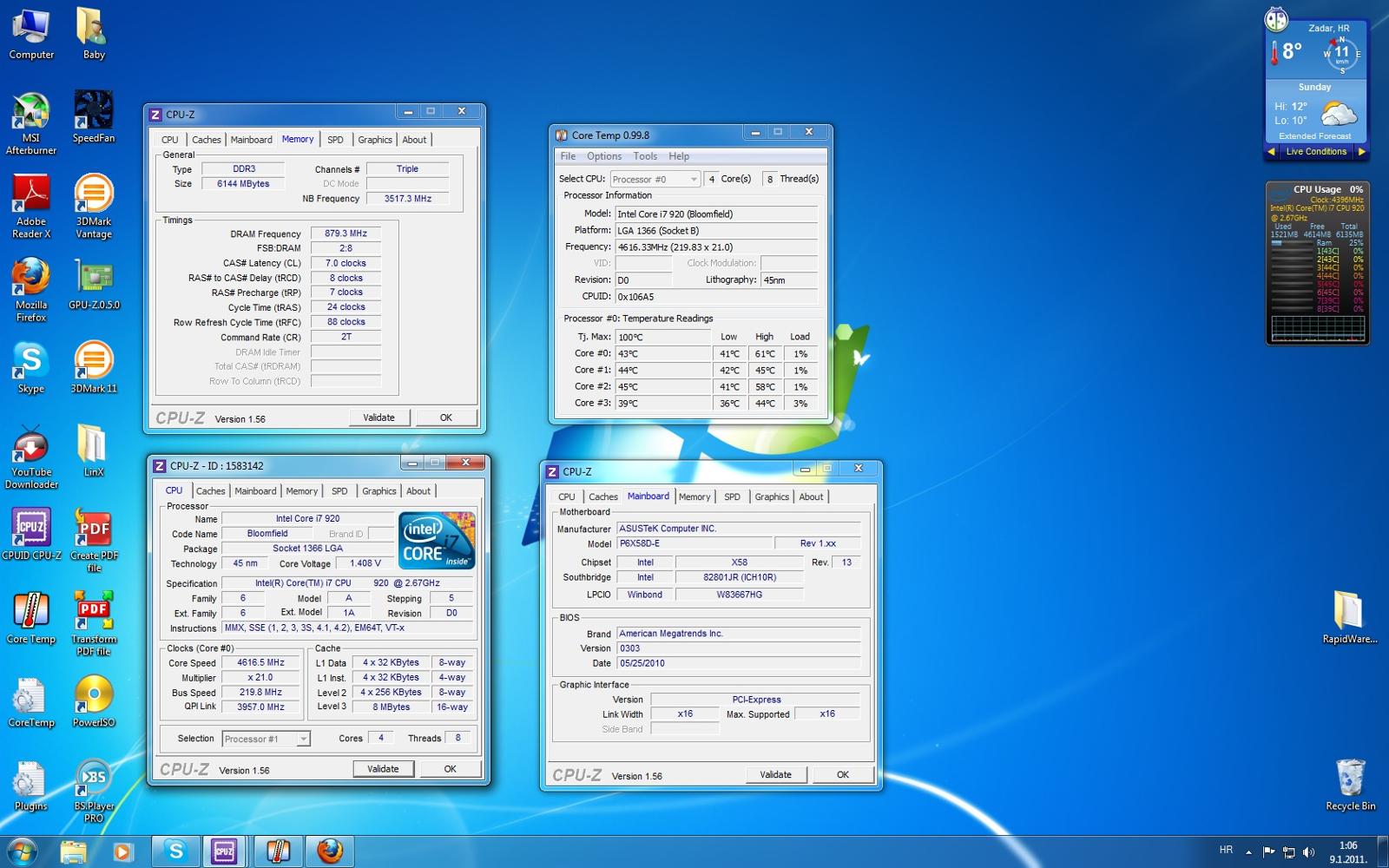The height and width of the screenshot is (868, 1389).
Task: Open the Plugins file on desktop
Action: [31, 786]
